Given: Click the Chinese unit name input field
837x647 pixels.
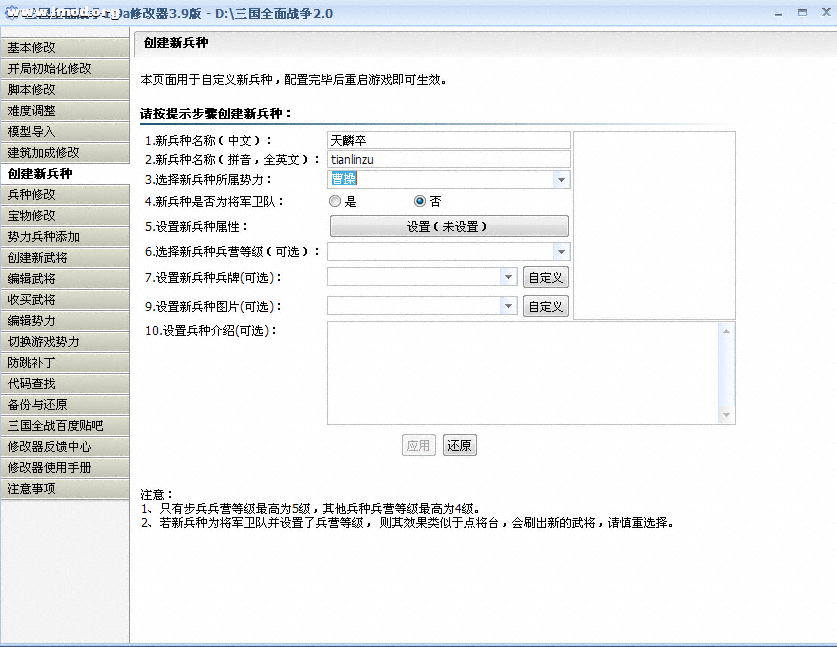Looking at the screenshot, I should [447, 141].
